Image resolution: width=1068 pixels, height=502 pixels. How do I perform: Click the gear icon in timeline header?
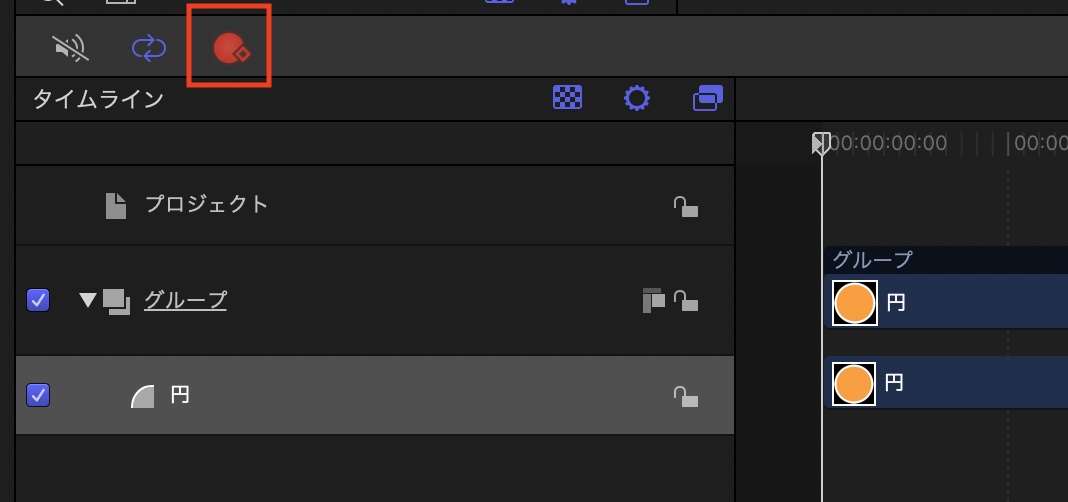(637, 98)
